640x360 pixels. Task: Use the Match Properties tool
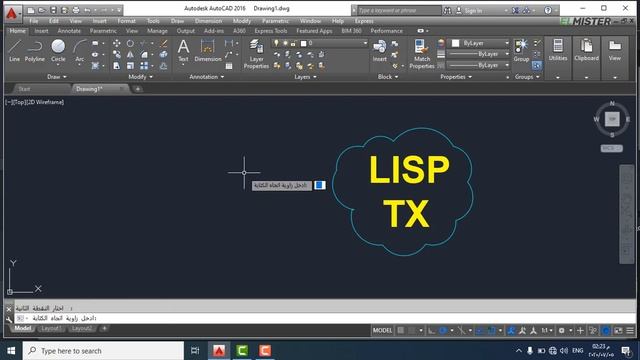click(422, 54)
